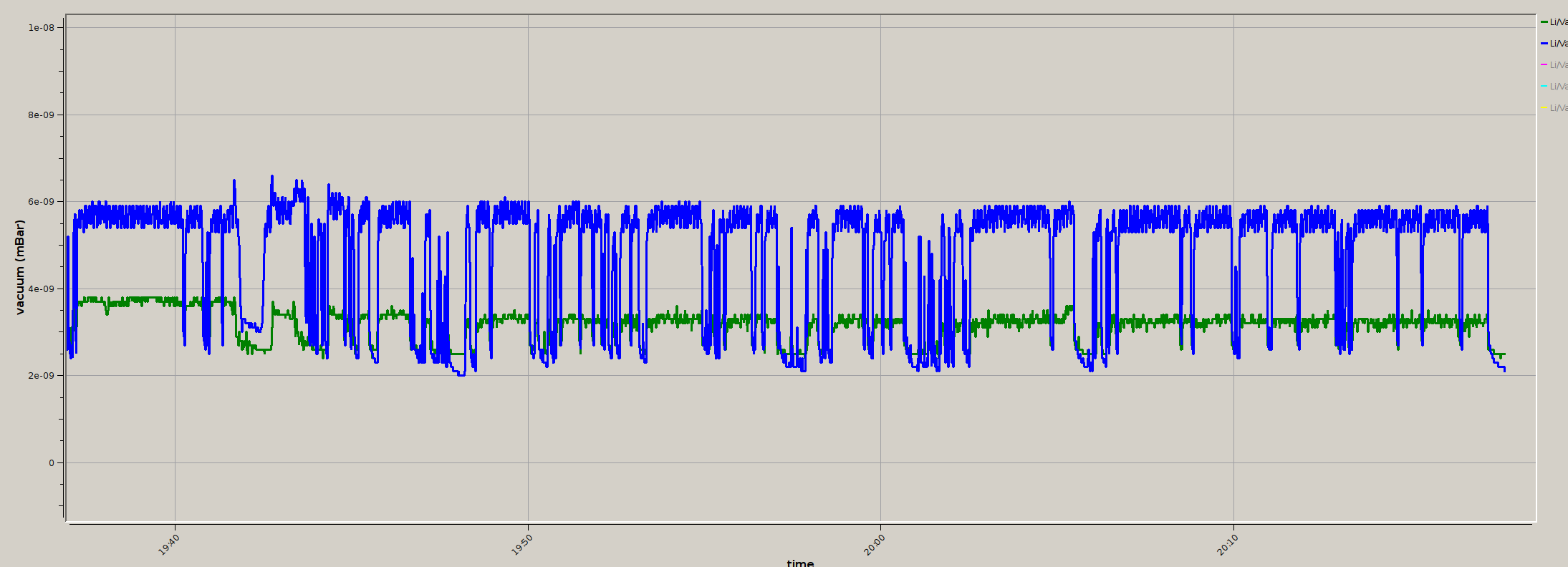Click the "time" x-axis title
This screenshot has width=1568, height=567.
[x=800, y=563]
